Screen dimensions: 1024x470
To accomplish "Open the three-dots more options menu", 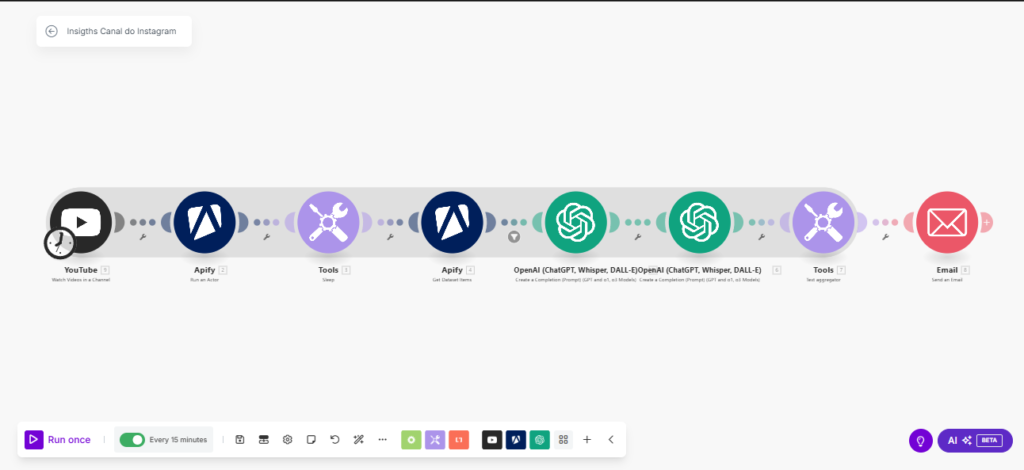I will (382, 439).
